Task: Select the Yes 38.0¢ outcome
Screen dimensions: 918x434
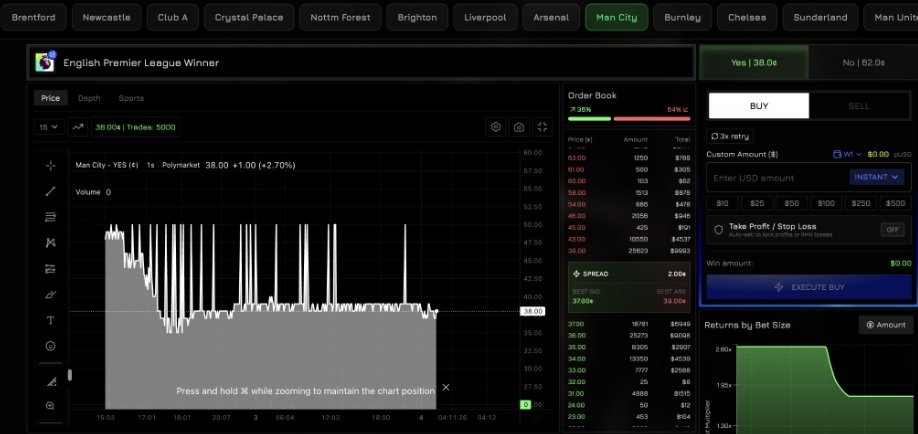Action: click(754, 63)
